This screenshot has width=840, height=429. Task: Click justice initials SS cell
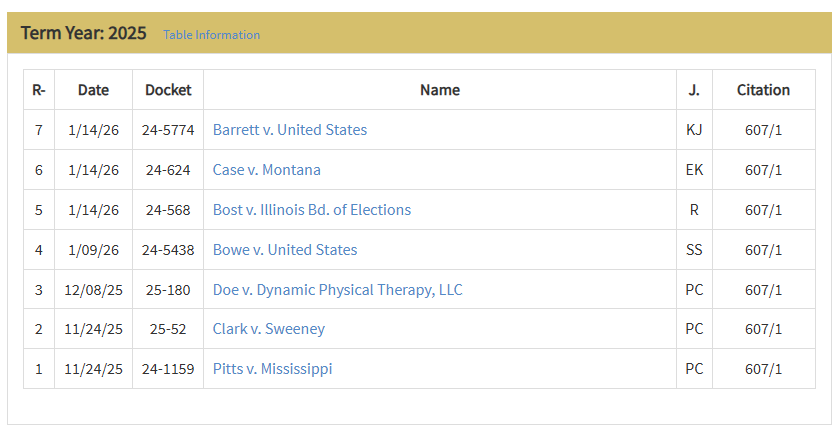(694, 250)
